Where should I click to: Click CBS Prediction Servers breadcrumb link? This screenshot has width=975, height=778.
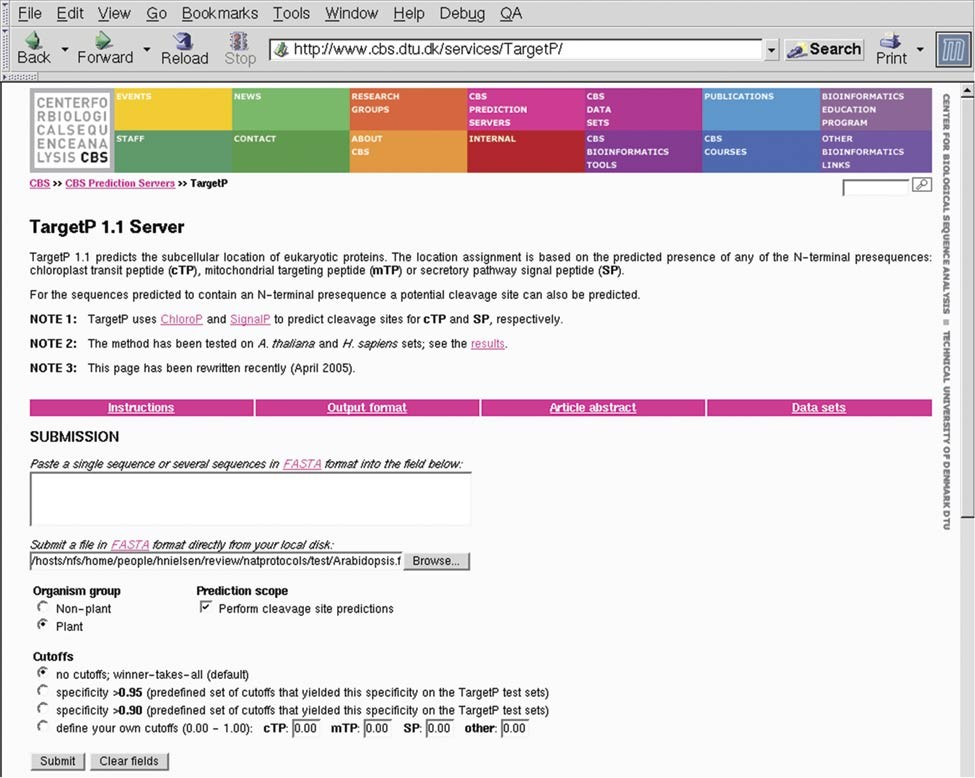coord(120,183)
